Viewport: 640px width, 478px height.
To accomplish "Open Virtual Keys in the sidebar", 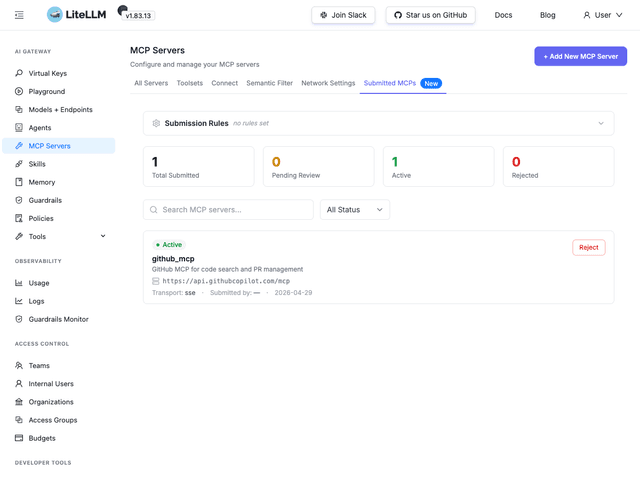I will click(59, 73).
